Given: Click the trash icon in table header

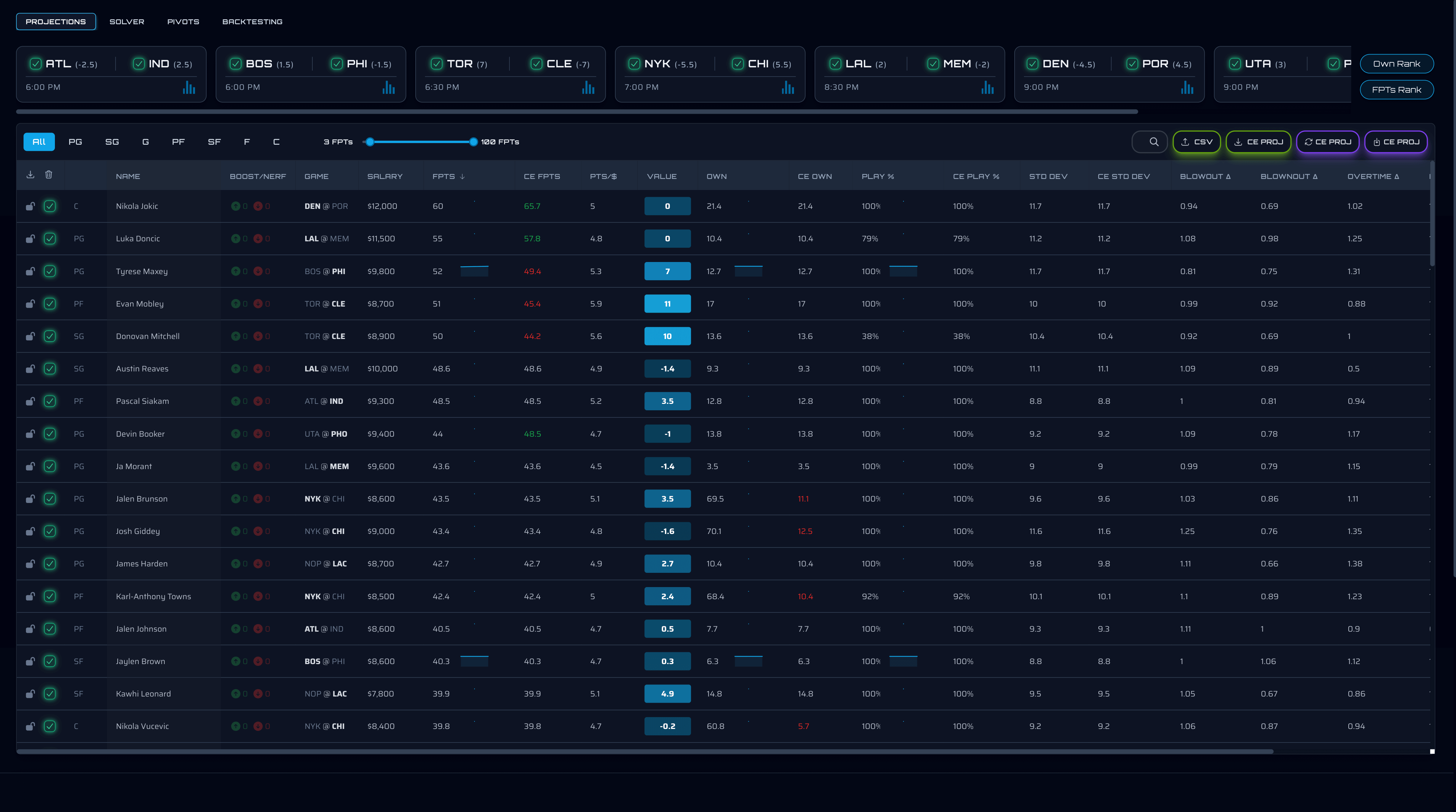Looking at the screenshot, I should pos(48,175).
